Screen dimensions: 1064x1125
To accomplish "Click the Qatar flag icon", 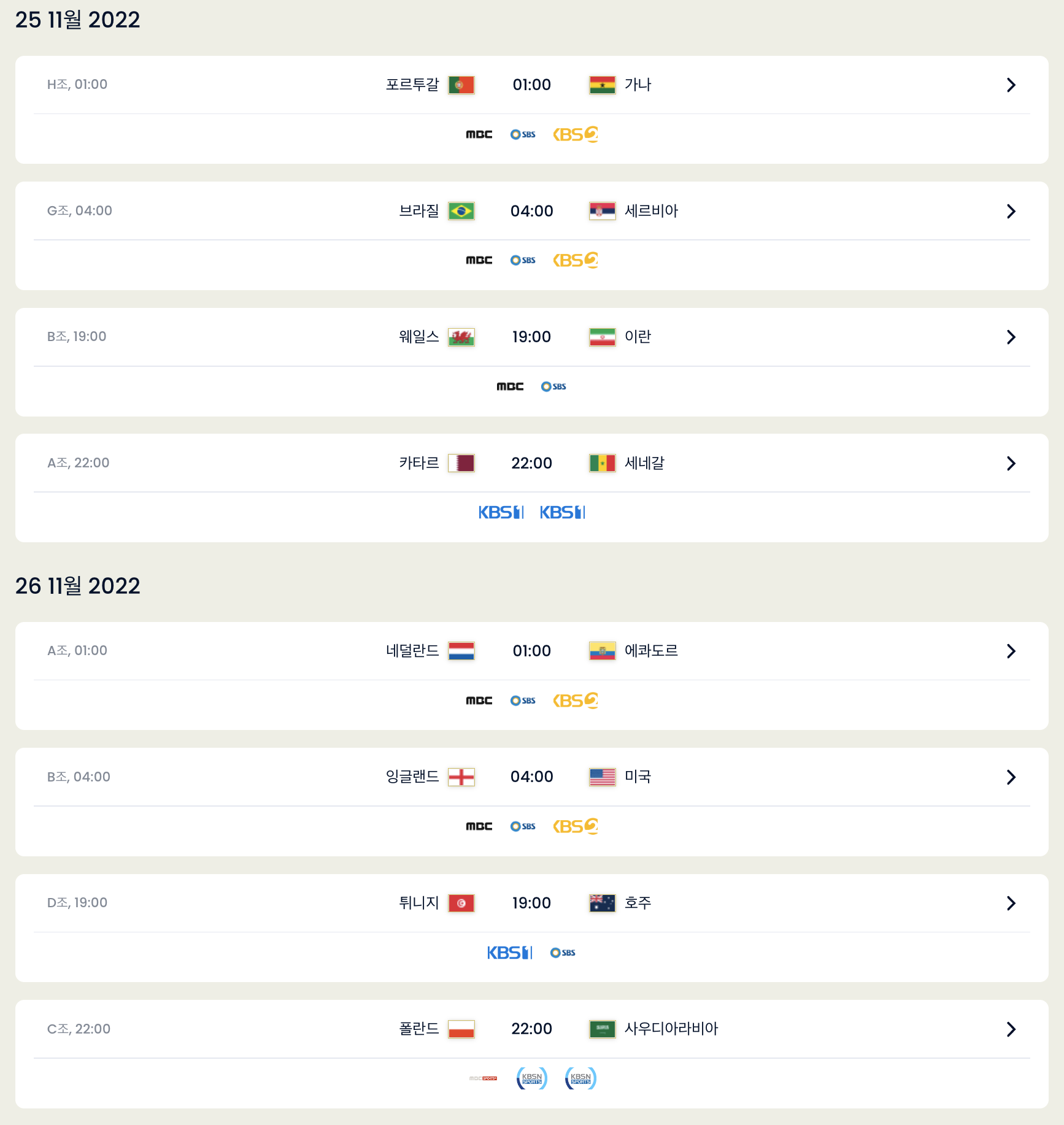I will click(461, 463).
